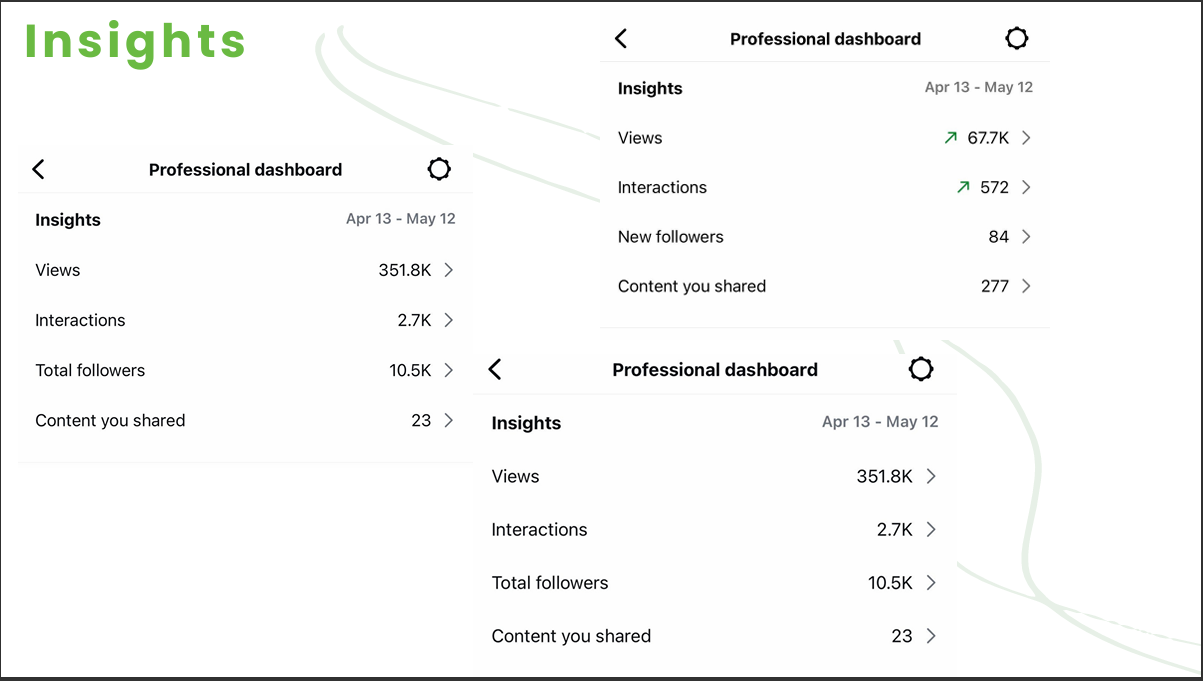Image resolution: width=1203 pixels, height=681 pixels.
Task: Expand the chevron next to 277 content shared
Action: click(1026, 286)
